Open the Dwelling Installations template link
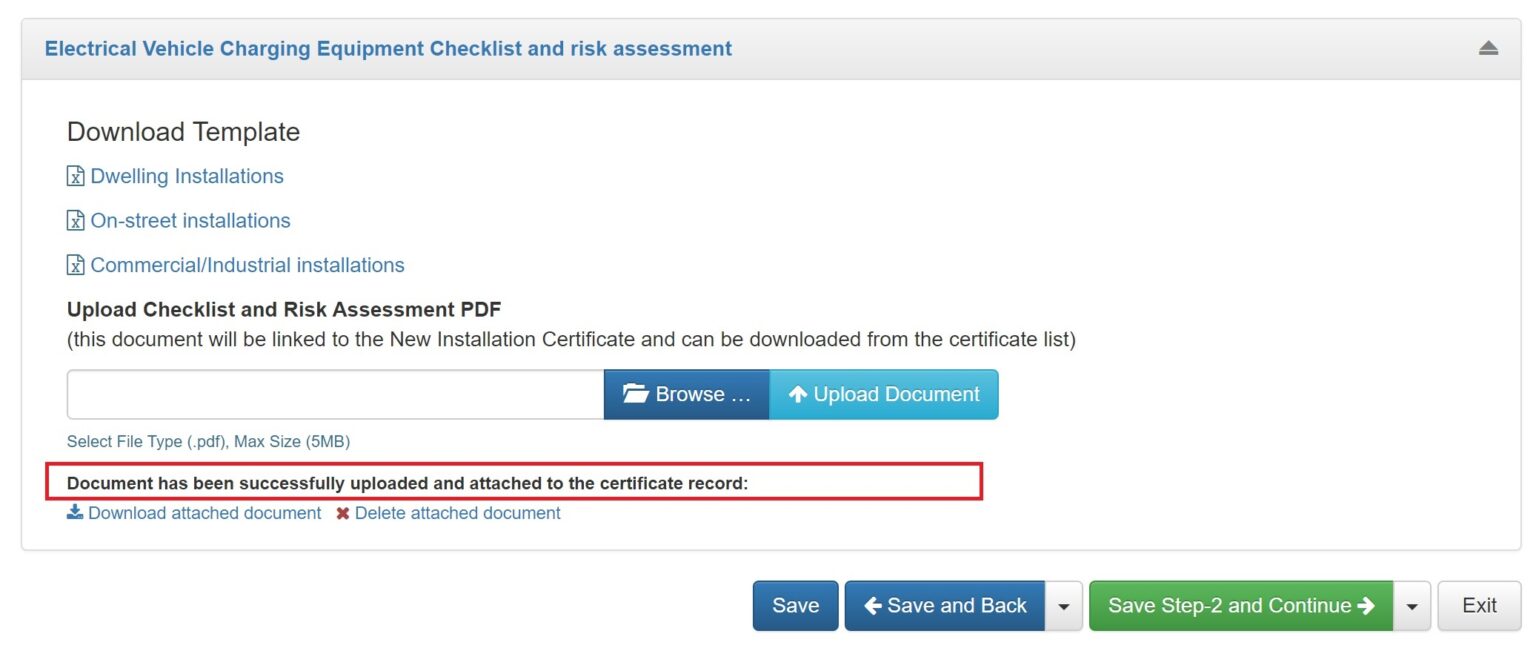 [187, 176]
